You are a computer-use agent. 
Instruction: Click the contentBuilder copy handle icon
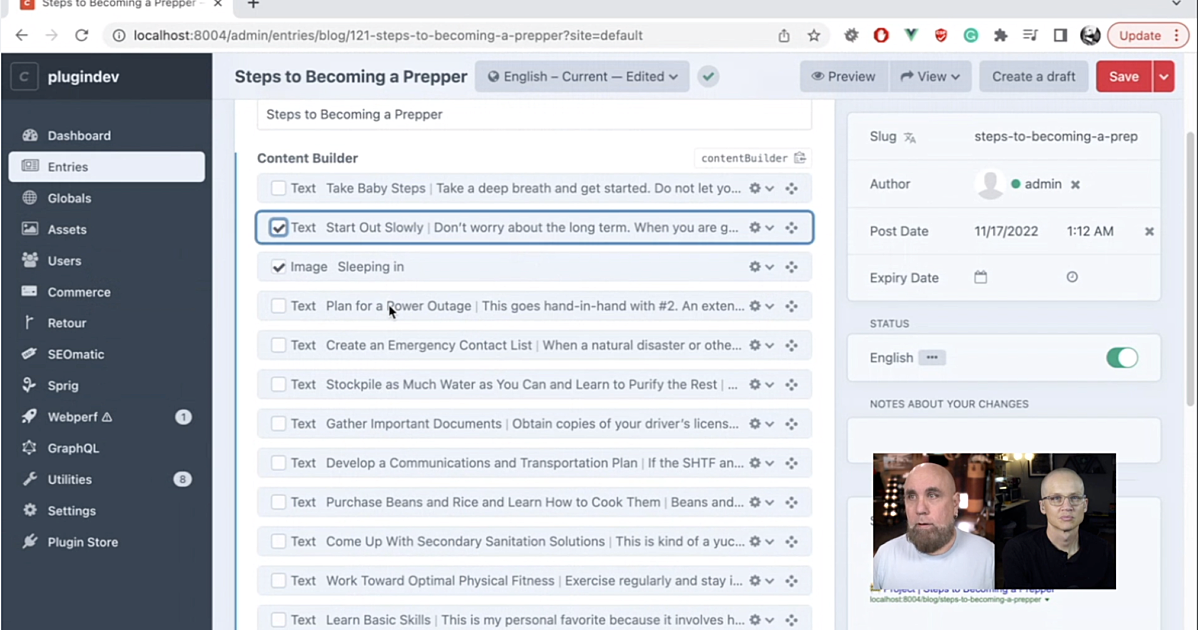(800, 158)
